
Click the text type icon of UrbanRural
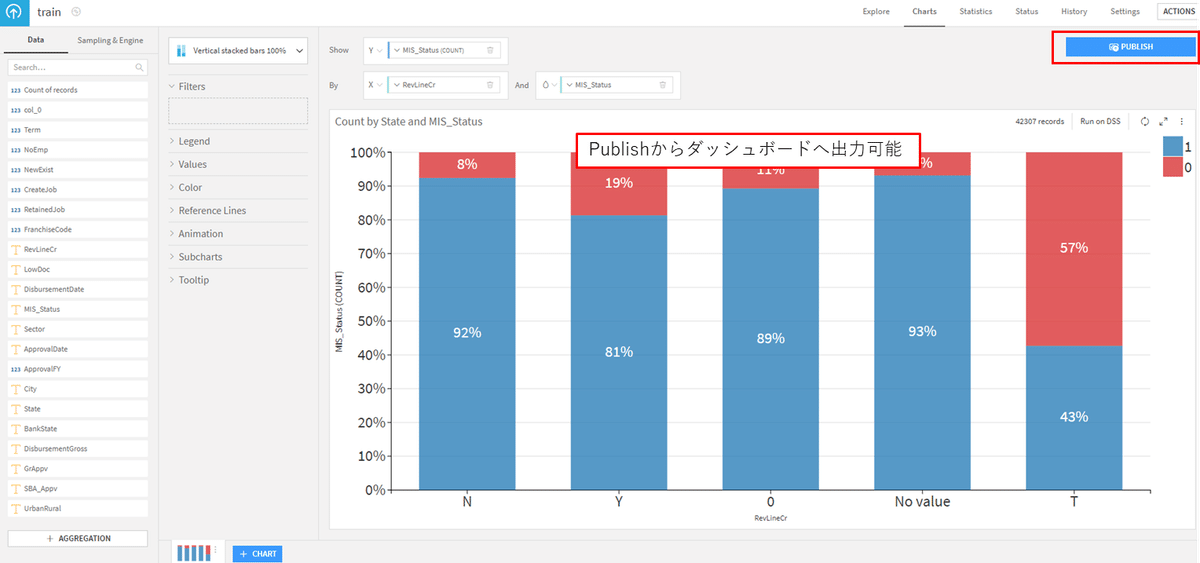[x=16, y=509]
